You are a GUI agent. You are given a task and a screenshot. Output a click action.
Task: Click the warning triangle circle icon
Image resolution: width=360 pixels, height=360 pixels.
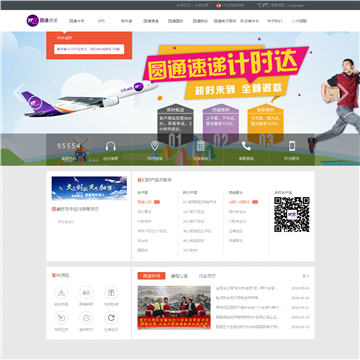(61, 293)
